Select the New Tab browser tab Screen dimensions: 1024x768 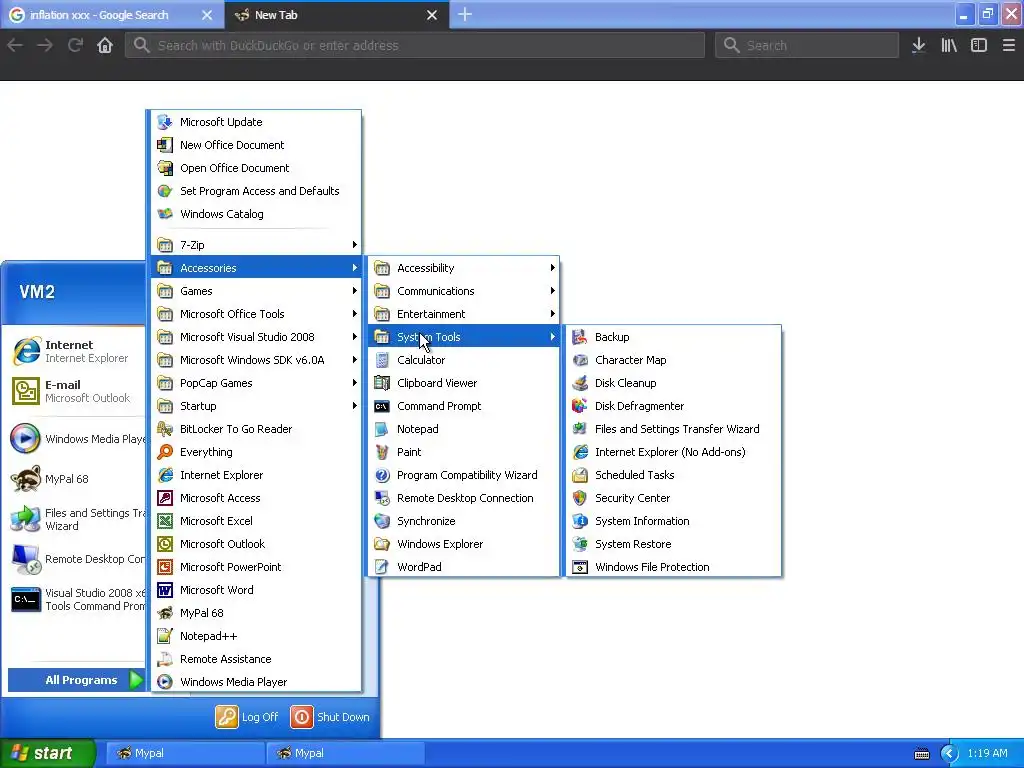tap(336, 14)
